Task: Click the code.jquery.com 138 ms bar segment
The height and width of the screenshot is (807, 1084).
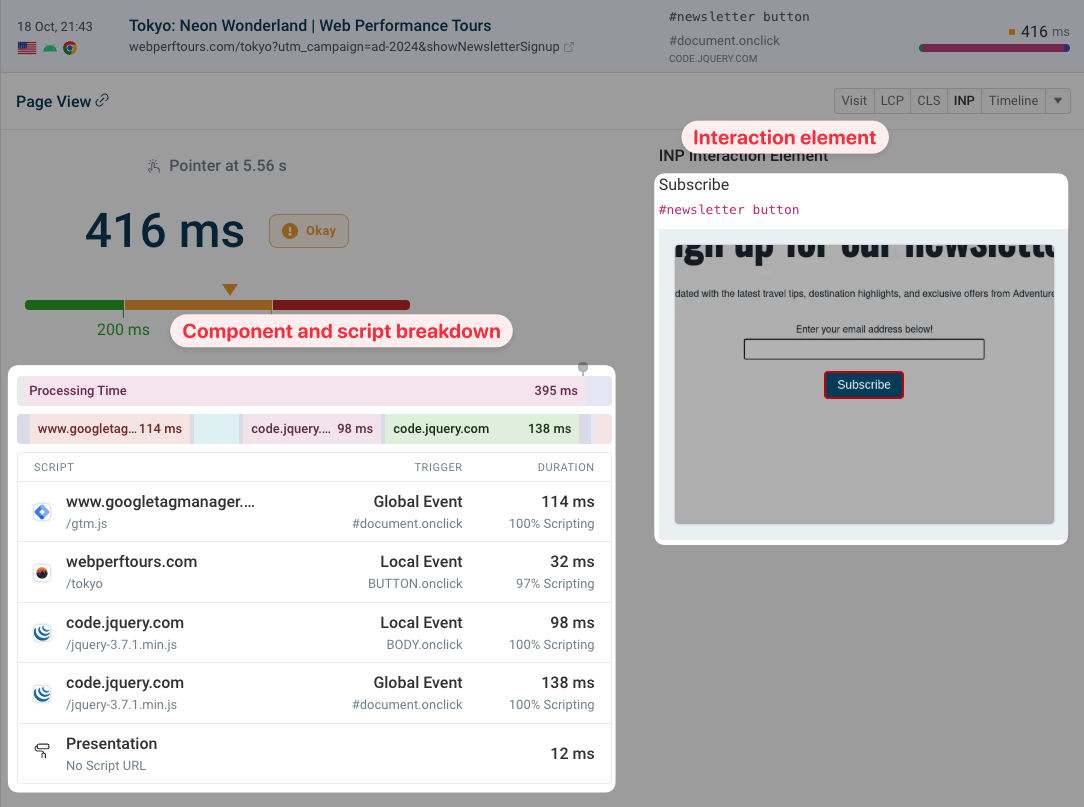Action: tap(480, 428)
